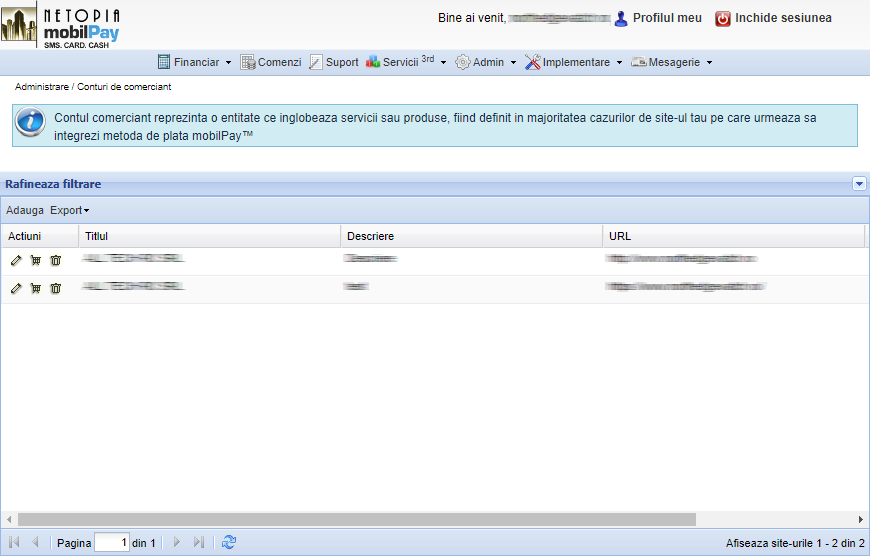
Task: Click the edit pencil icon in second row
Action: pos(15,288)
